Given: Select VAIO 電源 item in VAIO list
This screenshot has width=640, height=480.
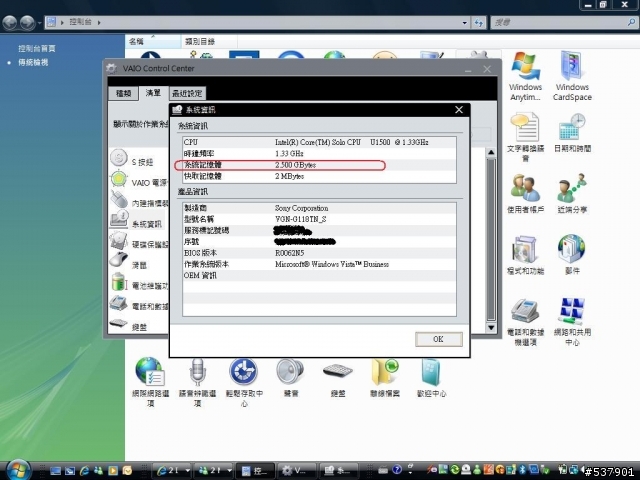Looking at the screenshot, I should [139, 181].
